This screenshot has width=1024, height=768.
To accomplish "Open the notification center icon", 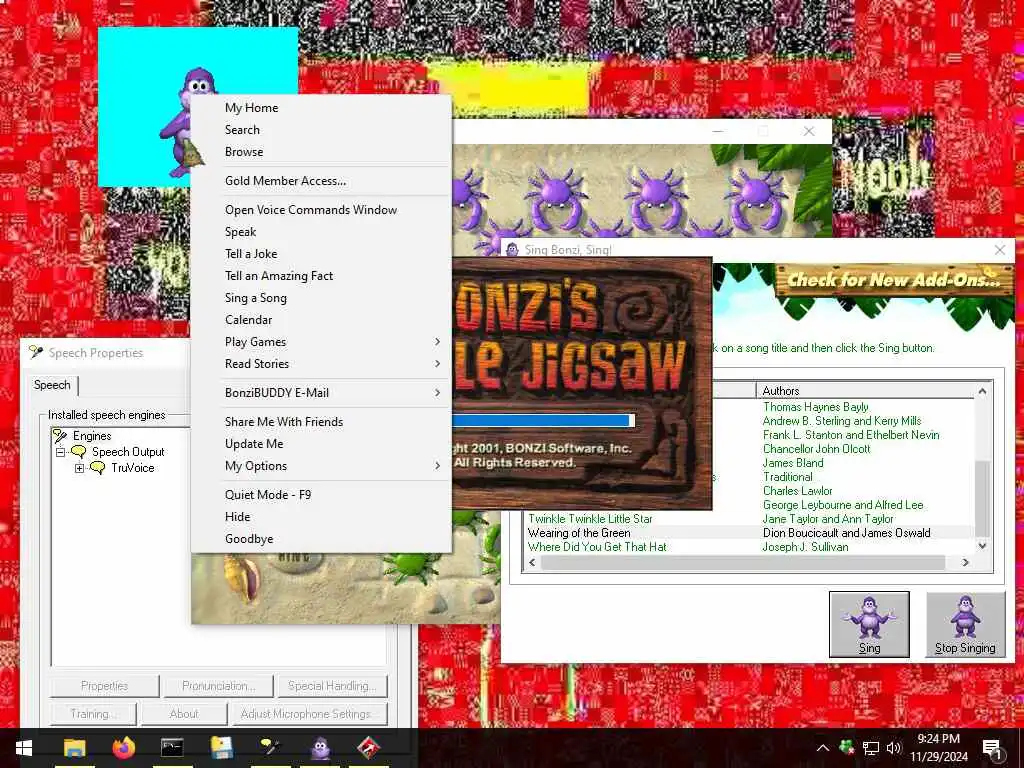I will [x=992, y=748].
